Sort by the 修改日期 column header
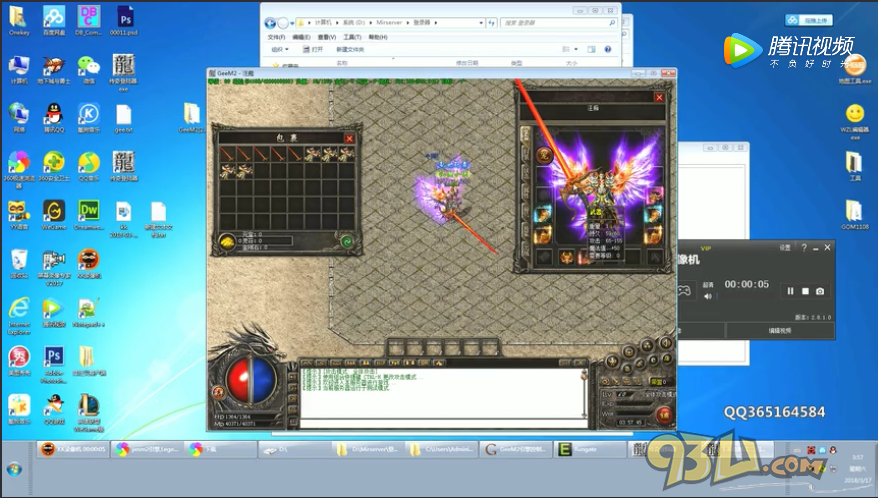This screenshot has height=498, width=878. [x=467, y=63]
